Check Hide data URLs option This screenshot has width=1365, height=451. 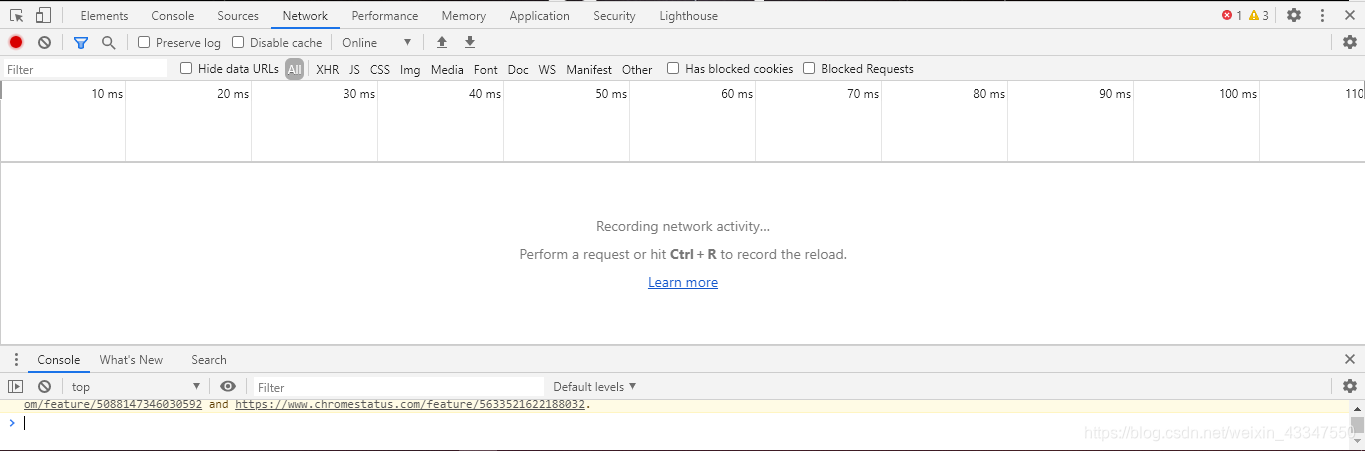pos(186,69)
